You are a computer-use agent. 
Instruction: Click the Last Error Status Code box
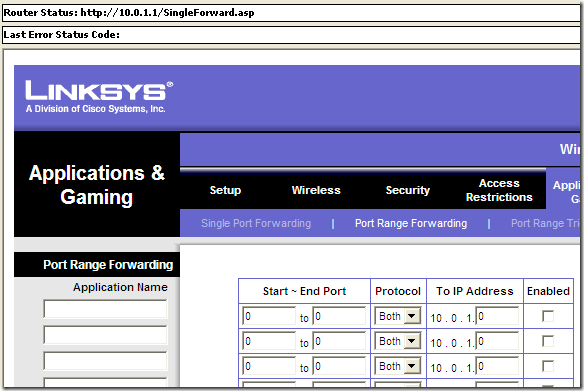point(291,35)
